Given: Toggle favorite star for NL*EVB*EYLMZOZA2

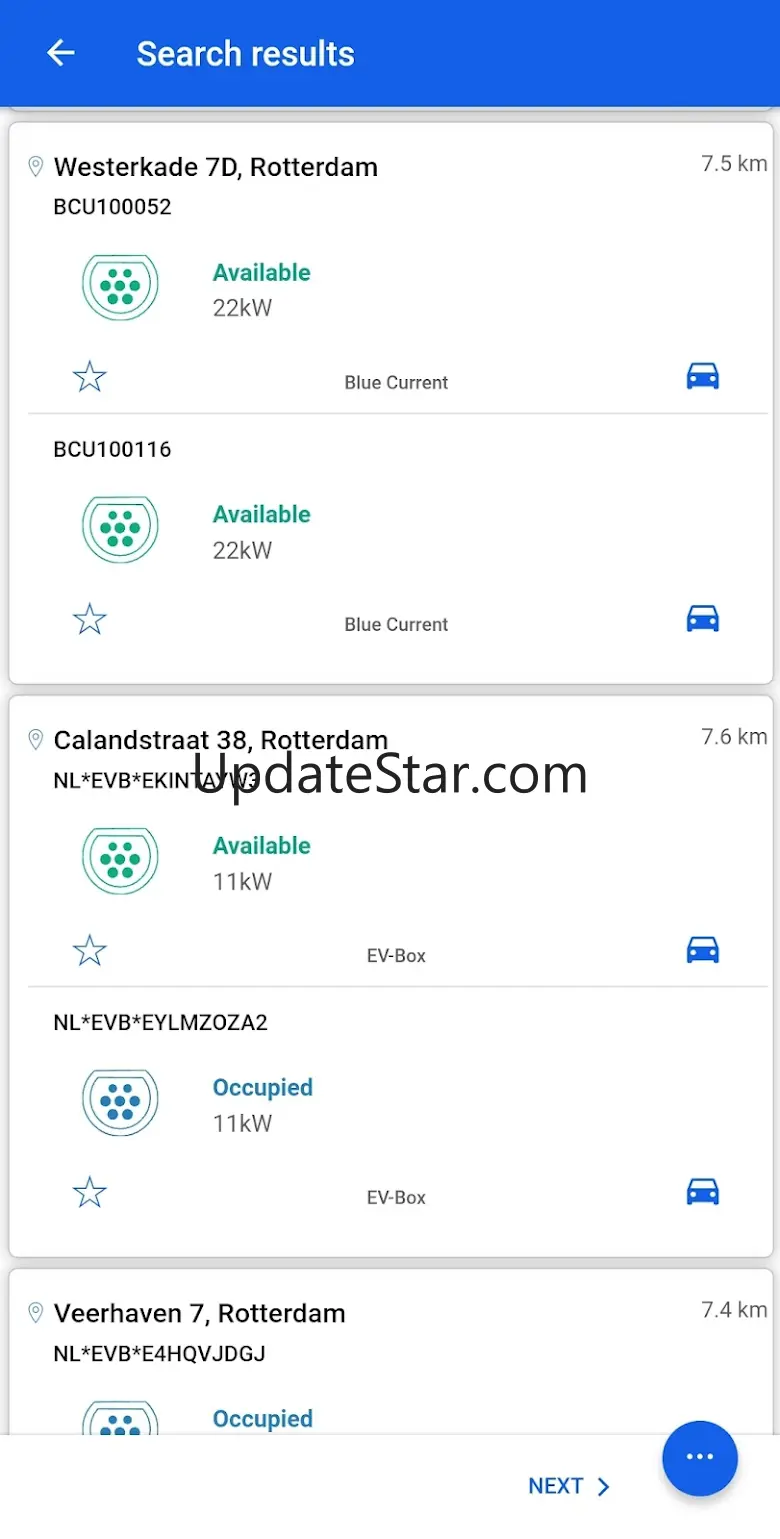Looking at the screenshot, I should click(x=90, y=1192).
